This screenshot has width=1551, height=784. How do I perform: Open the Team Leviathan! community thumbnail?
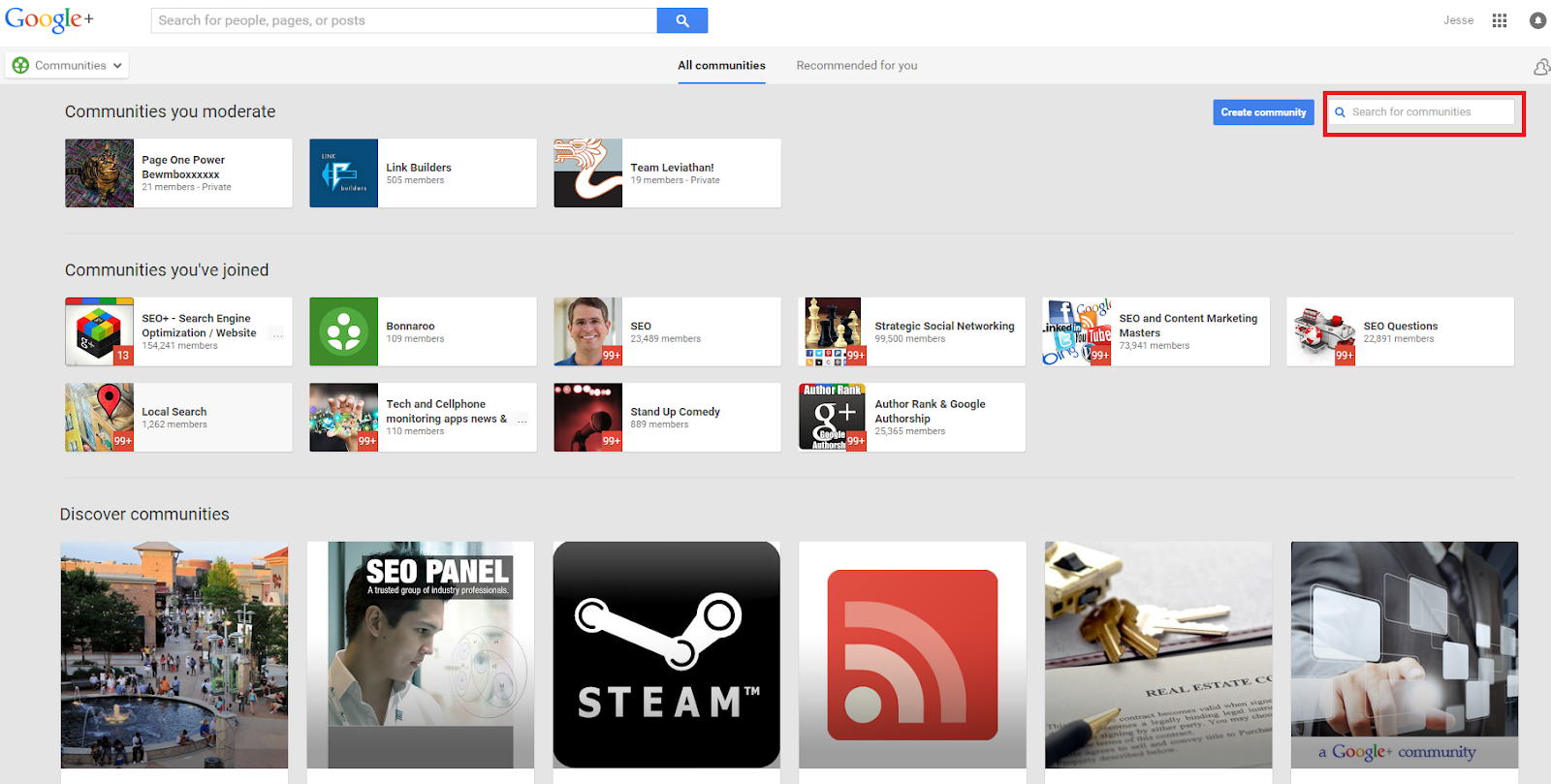[x=587, y=172]
